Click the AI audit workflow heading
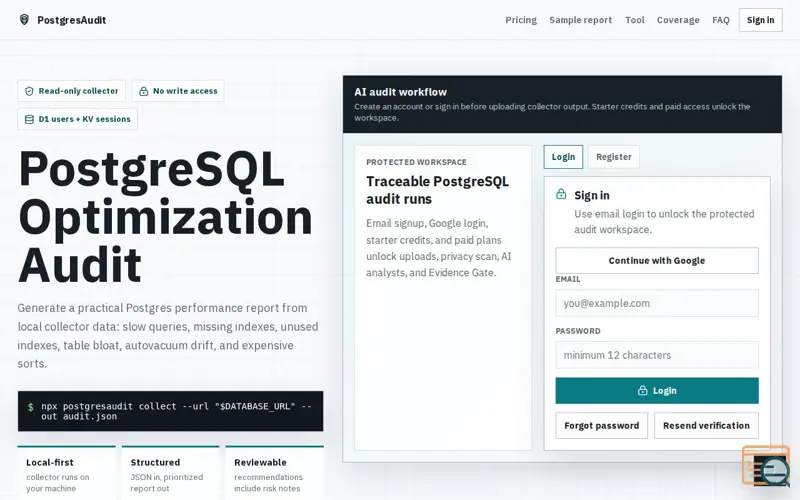Screen dimensions: 800x500 click(401, 92)
